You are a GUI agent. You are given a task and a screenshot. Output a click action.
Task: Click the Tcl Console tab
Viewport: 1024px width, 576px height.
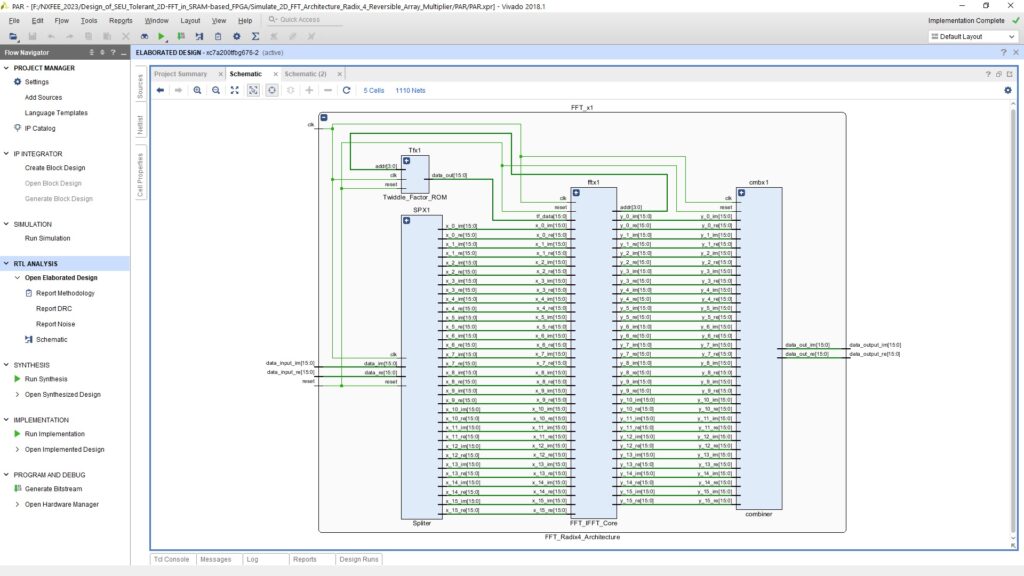coord(170,559)
